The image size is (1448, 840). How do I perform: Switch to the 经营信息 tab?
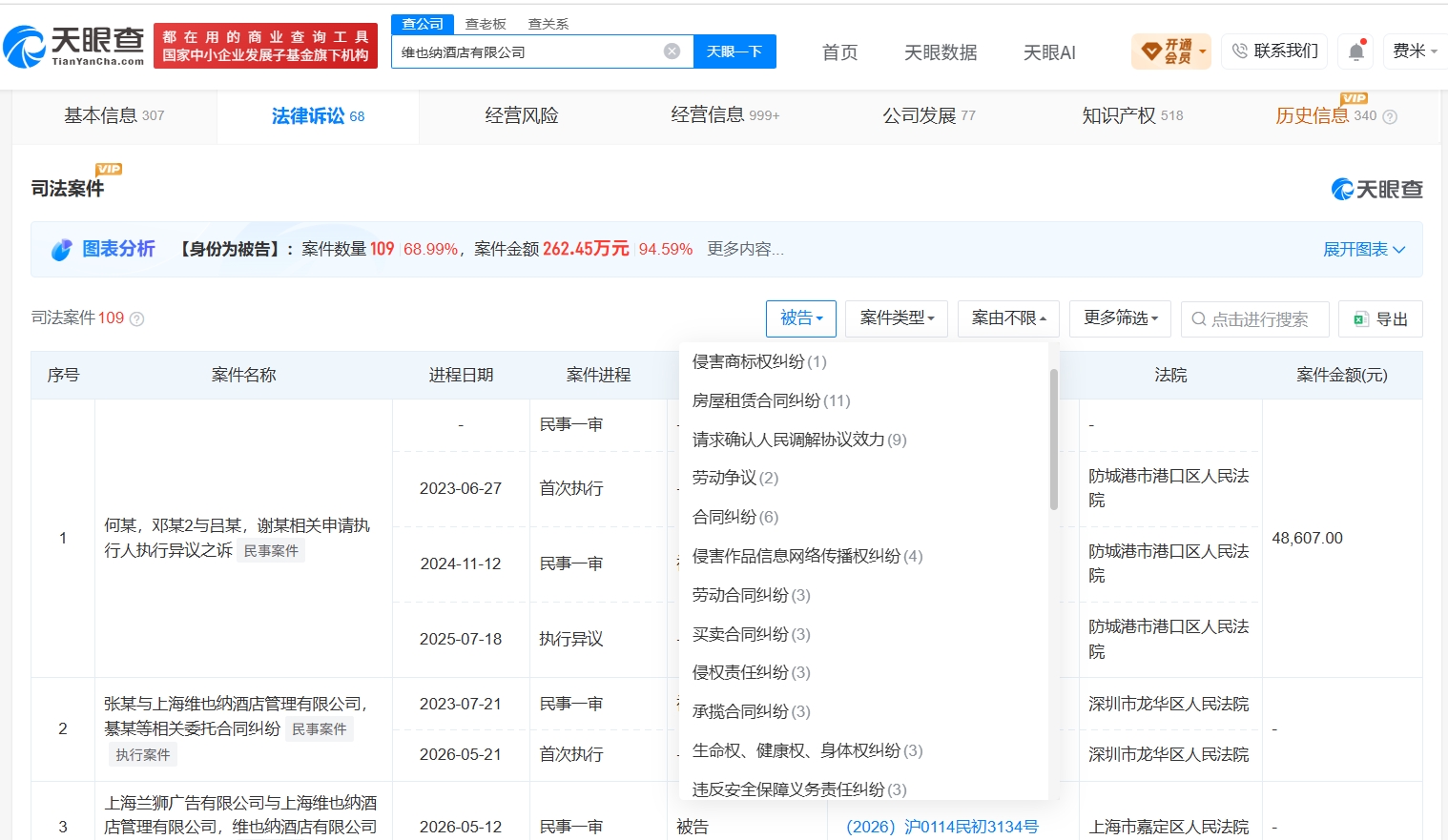pyautogui.click(x=725, y=116)
